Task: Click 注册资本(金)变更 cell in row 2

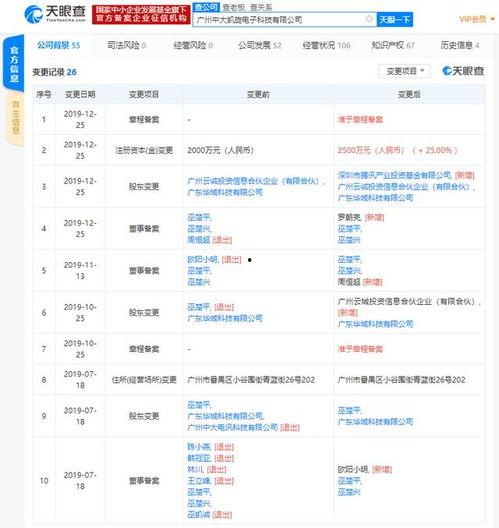Action: click(x=144, y=150)
